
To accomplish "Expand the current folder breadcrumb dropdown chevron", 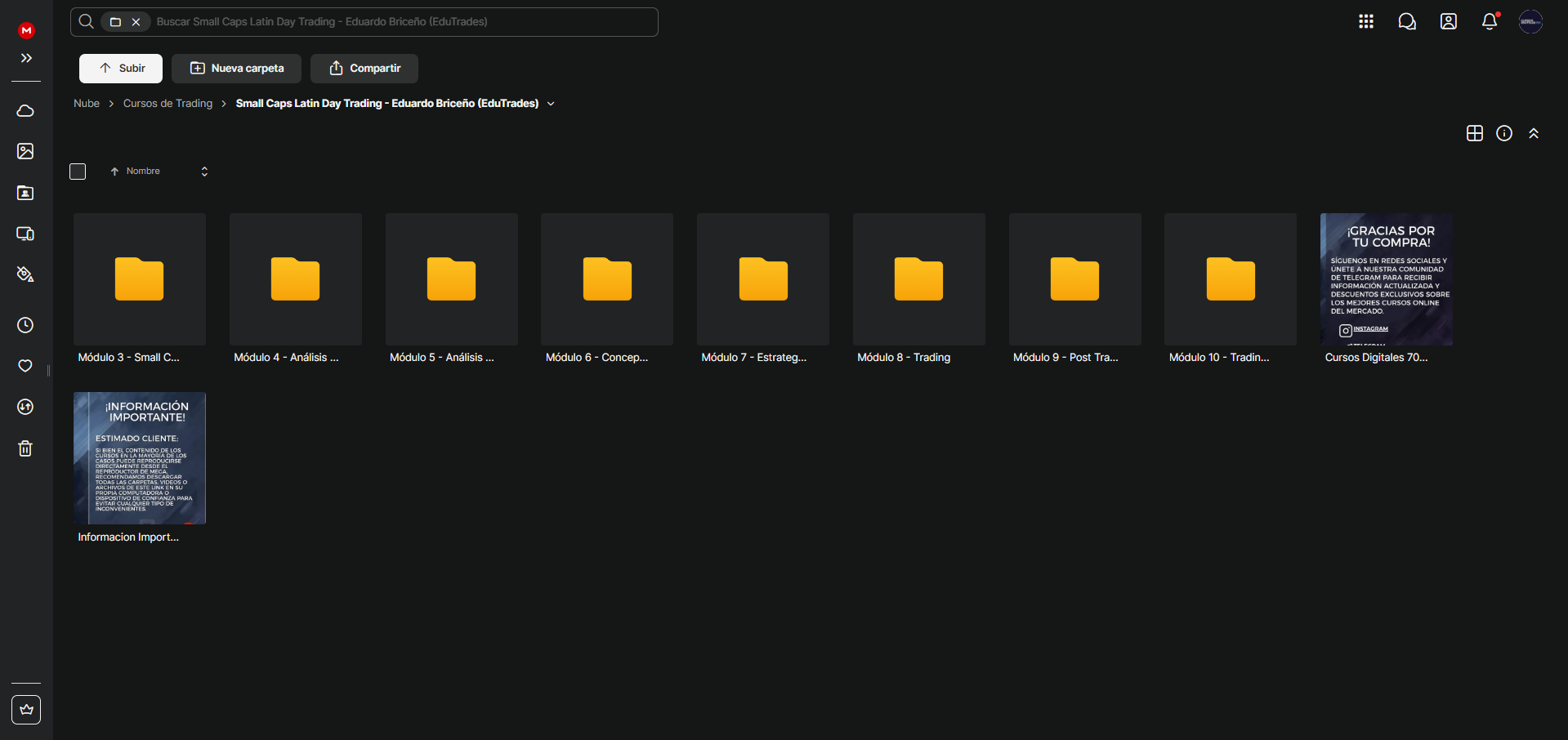I will point(551,104).
